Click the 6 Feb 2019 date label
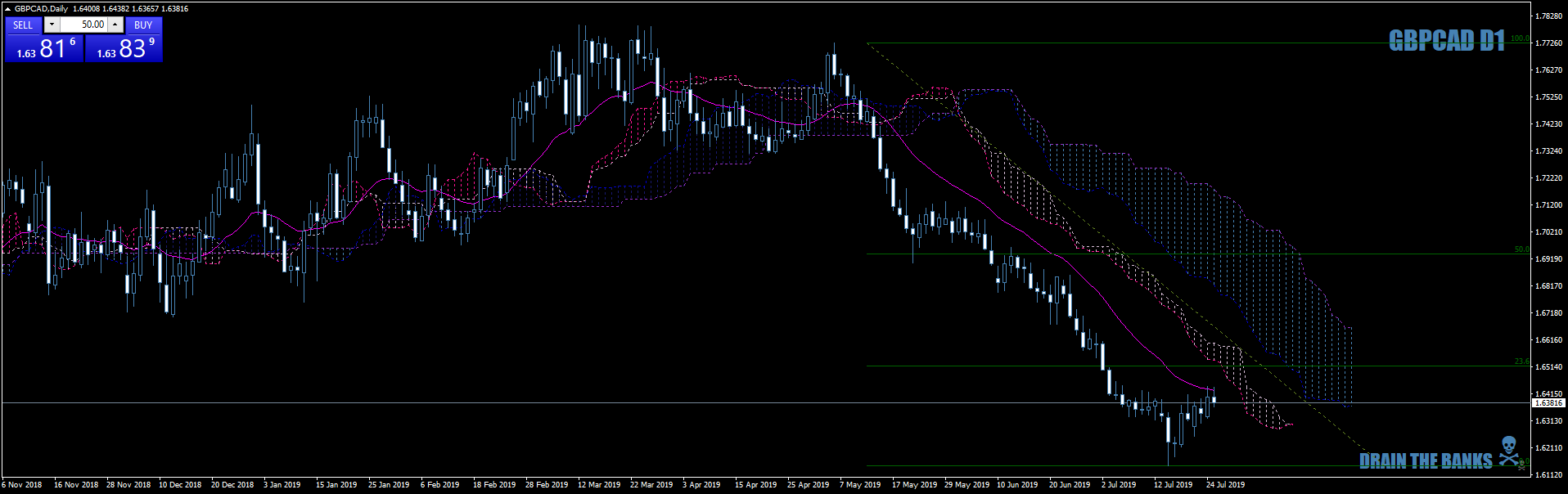Image resolution: width=1568 pixels, height=494 pixels. [440, 485]
